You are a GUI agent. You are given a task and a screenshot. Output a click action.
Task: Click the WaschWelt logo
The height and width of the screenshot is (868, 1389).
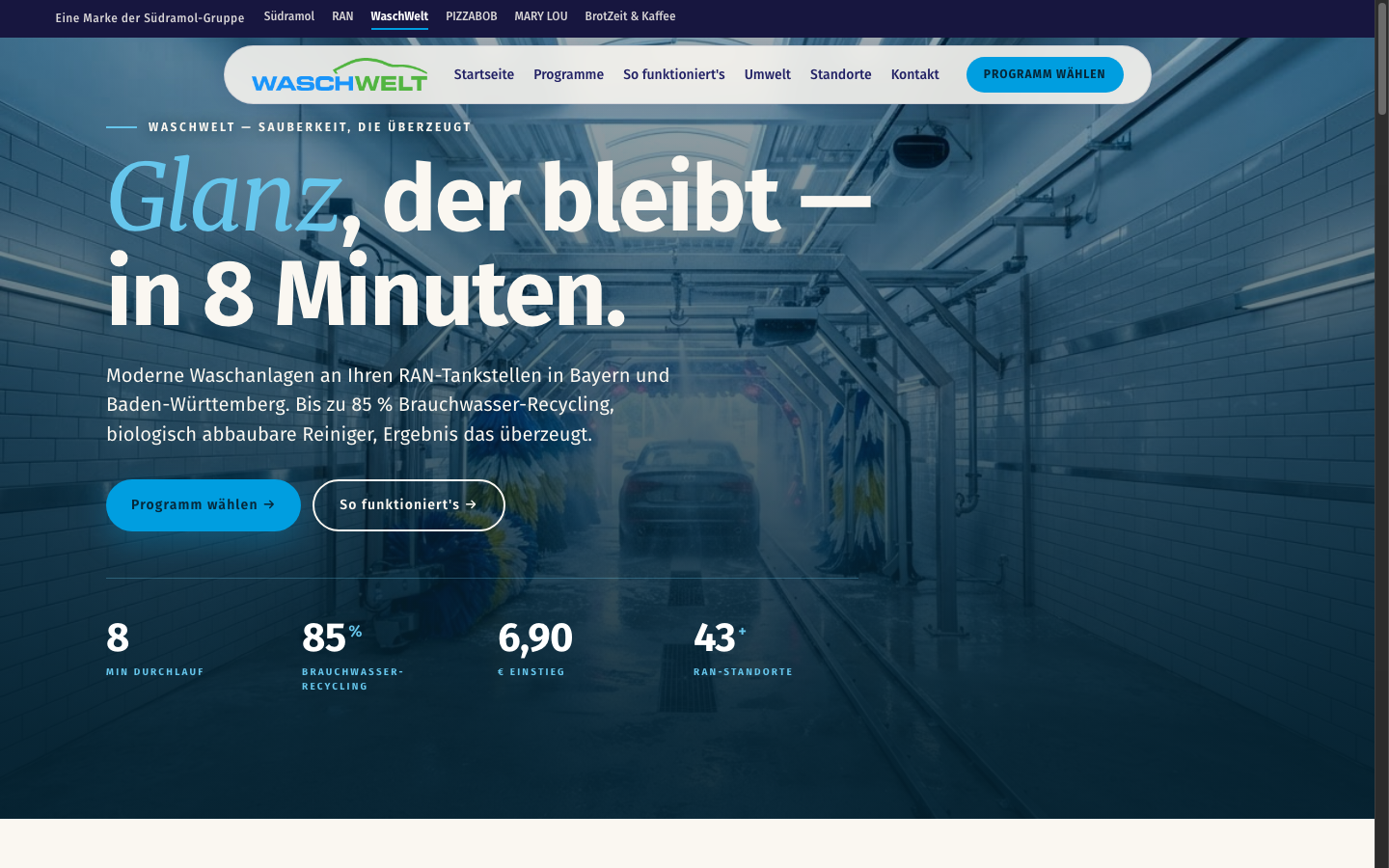point(340,75)
